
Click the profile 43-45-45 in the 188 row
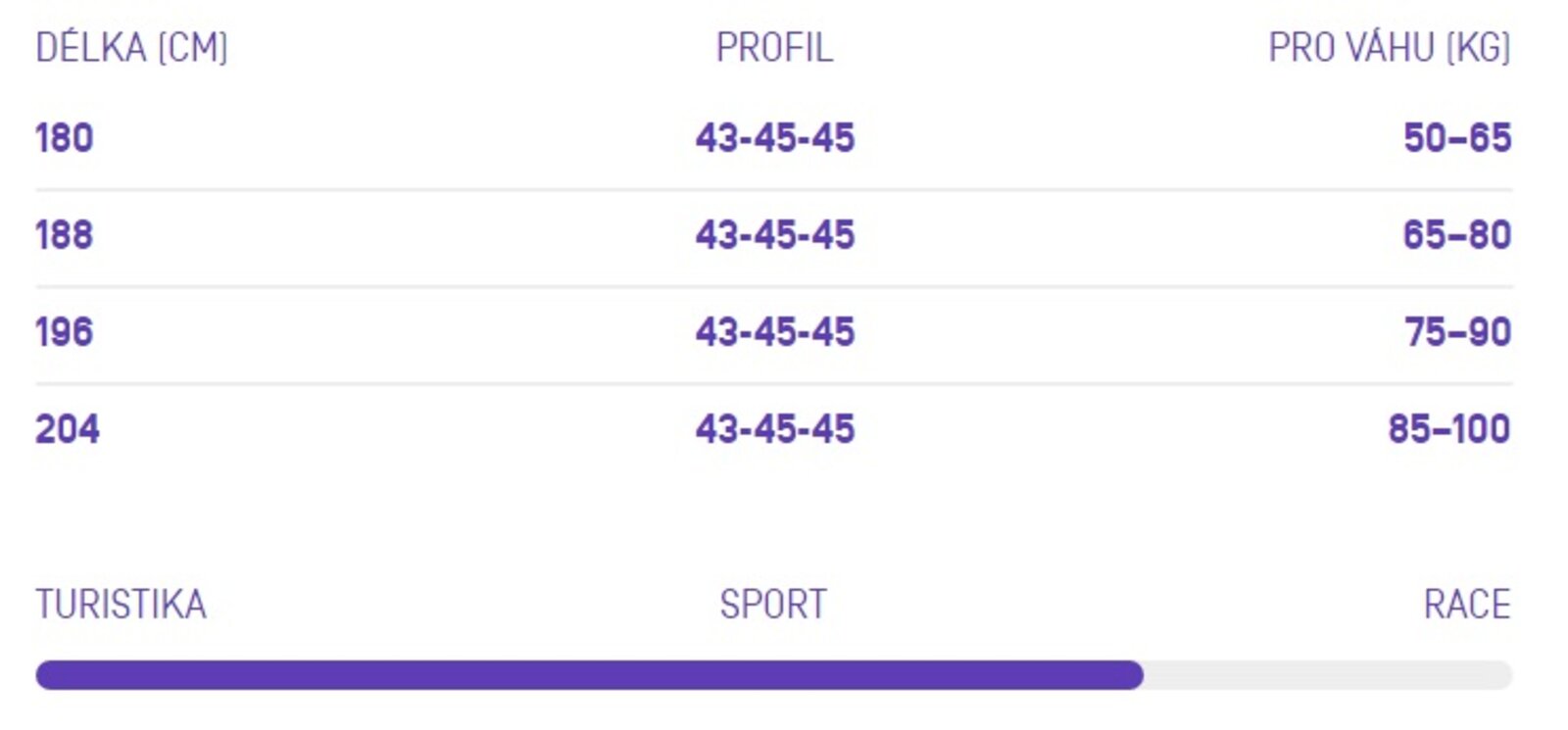(x=775, y=235)
